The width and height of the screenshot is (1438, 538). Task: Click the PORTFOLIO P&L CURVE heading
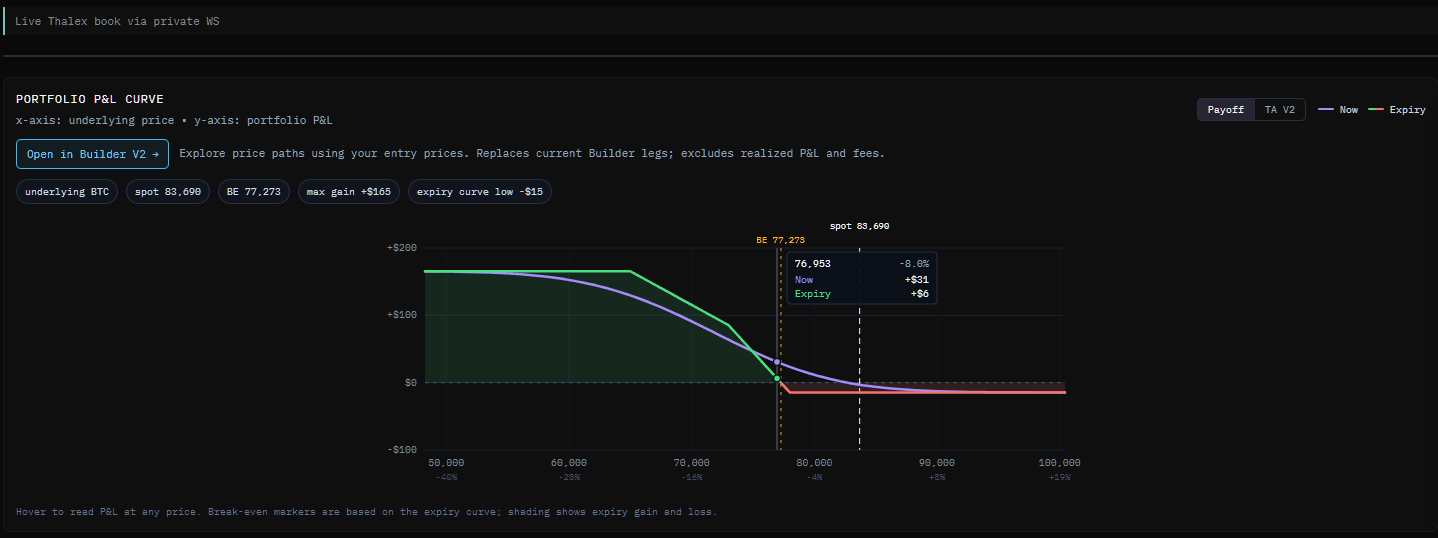click(90, 99)
